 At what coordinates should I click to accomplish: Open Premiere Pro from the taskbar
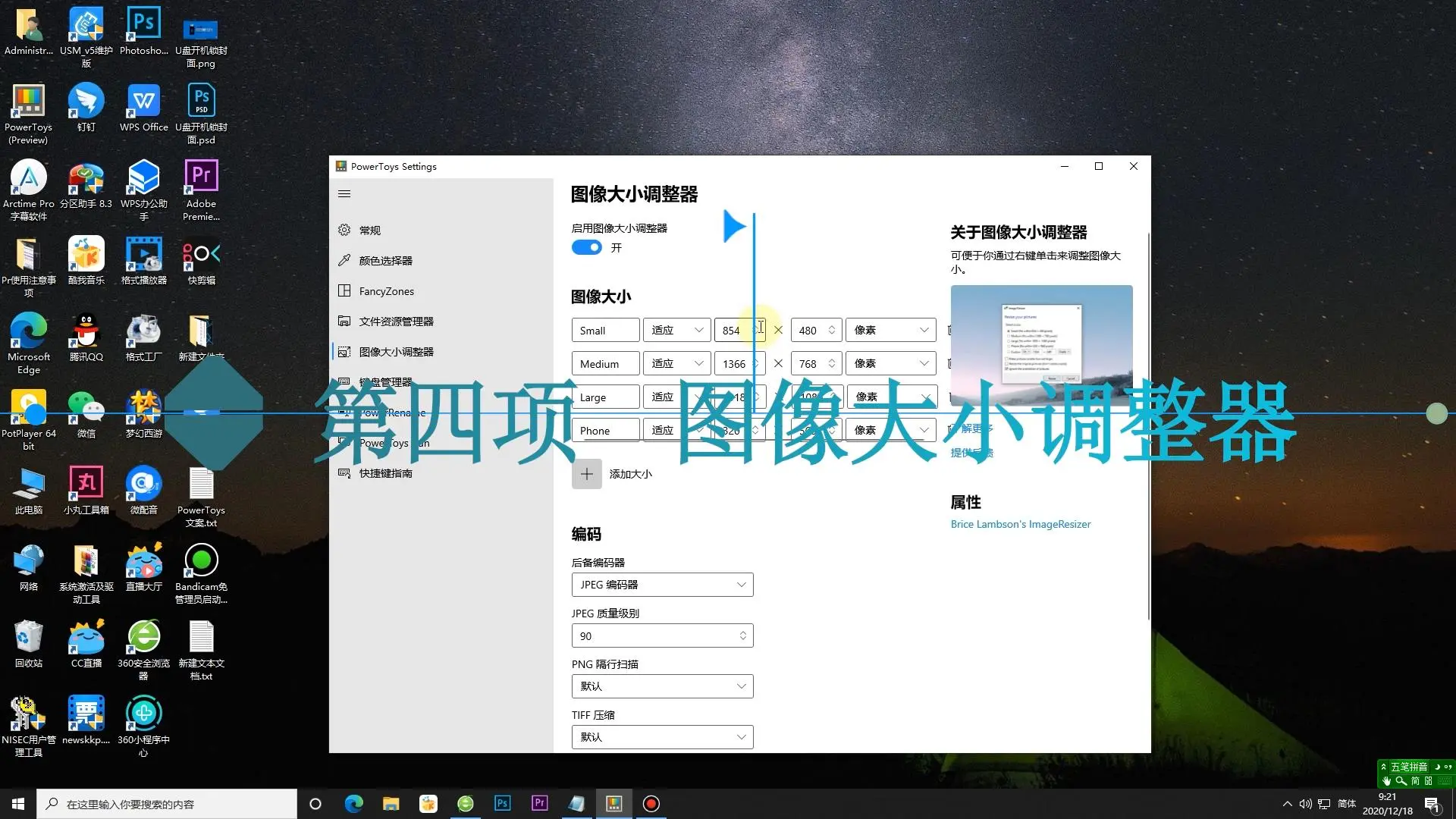pyautogui.click(x=539, y=804)
